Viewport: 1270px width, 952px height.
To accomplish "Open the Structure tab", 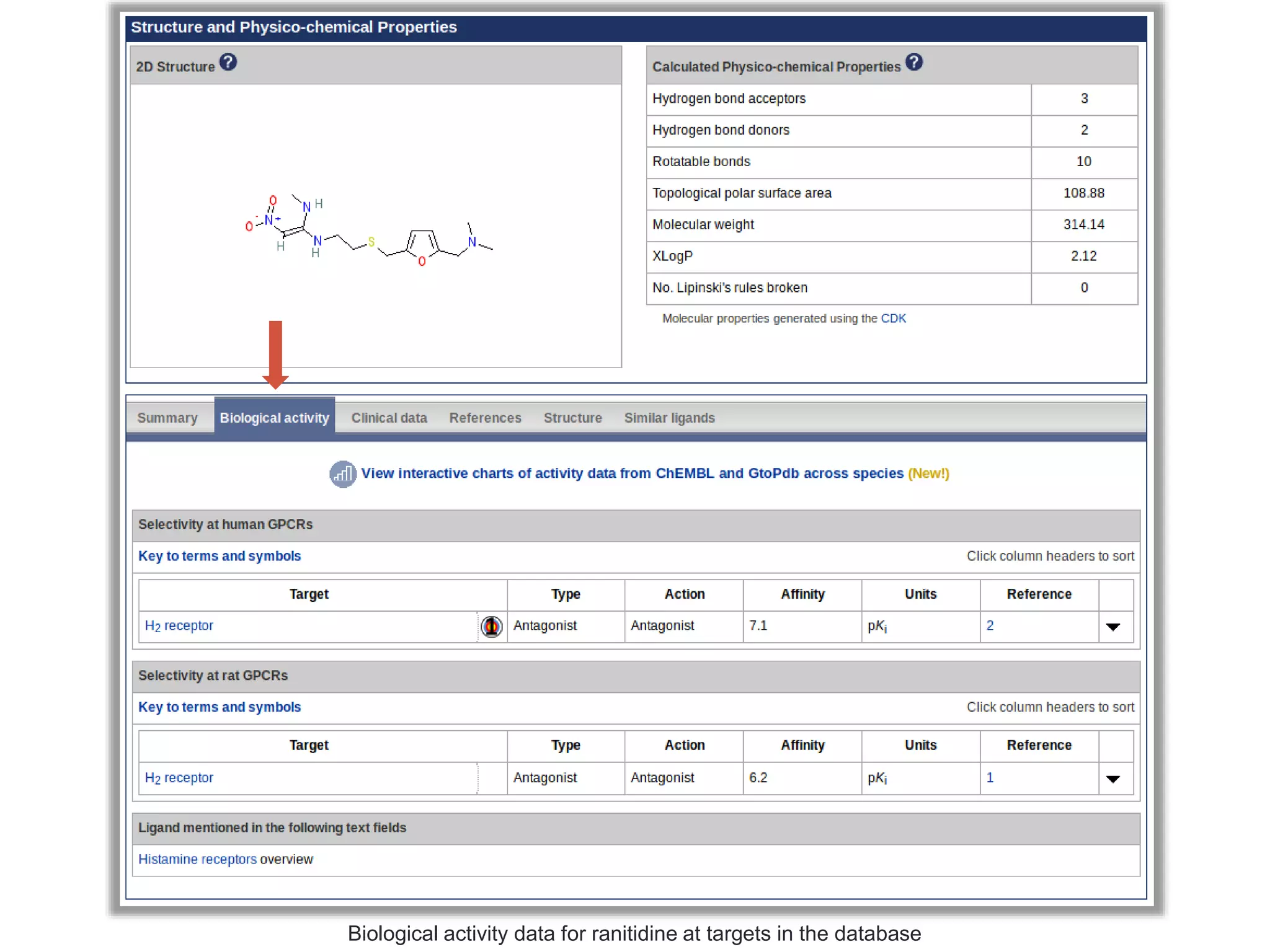I will pos(573,418).
